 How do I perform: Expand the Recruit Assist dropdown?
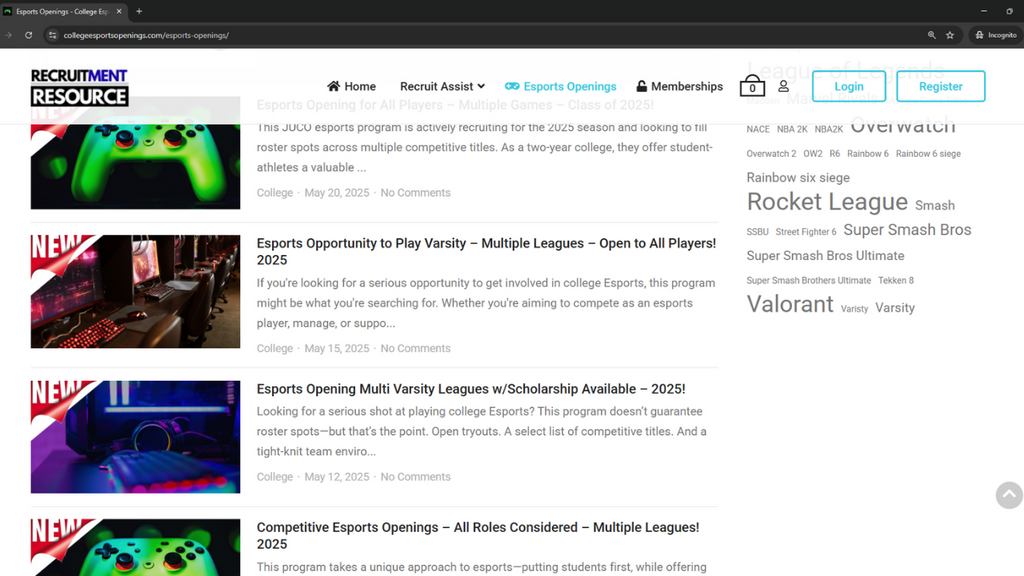[442, 86]
